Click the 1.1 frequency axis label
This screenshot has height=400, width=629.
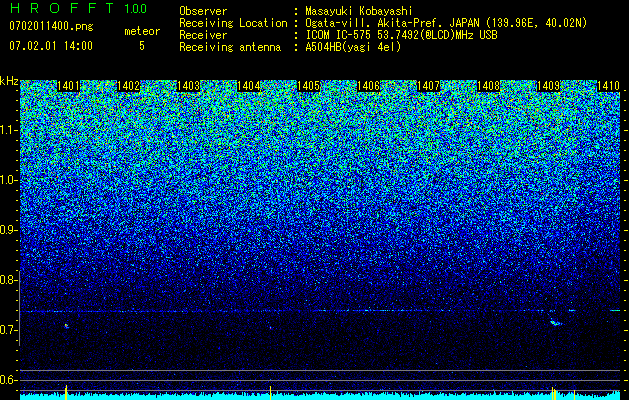coord(8,130)
